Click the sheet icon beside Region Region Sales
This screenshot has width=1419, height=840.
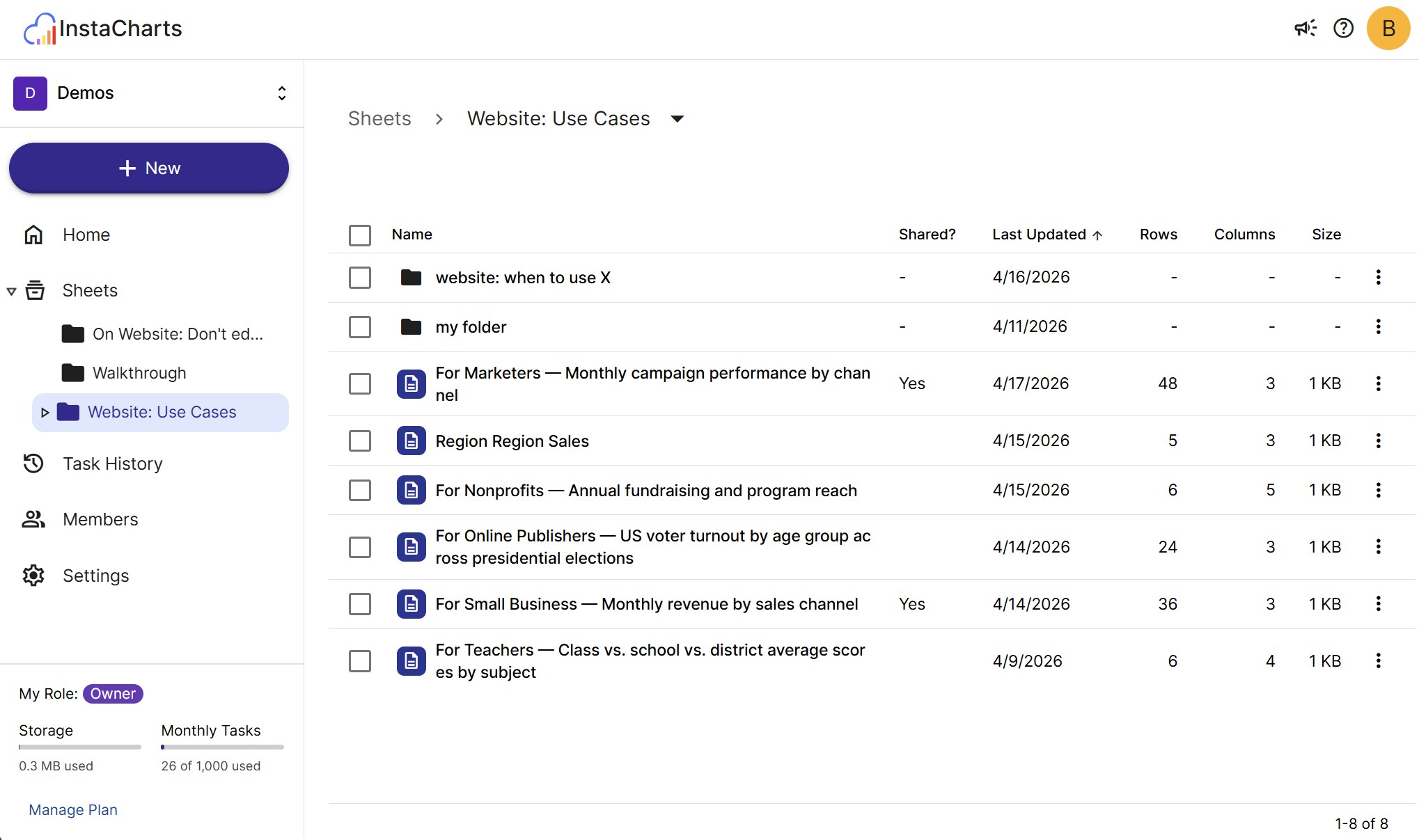[x=411, y=441]
